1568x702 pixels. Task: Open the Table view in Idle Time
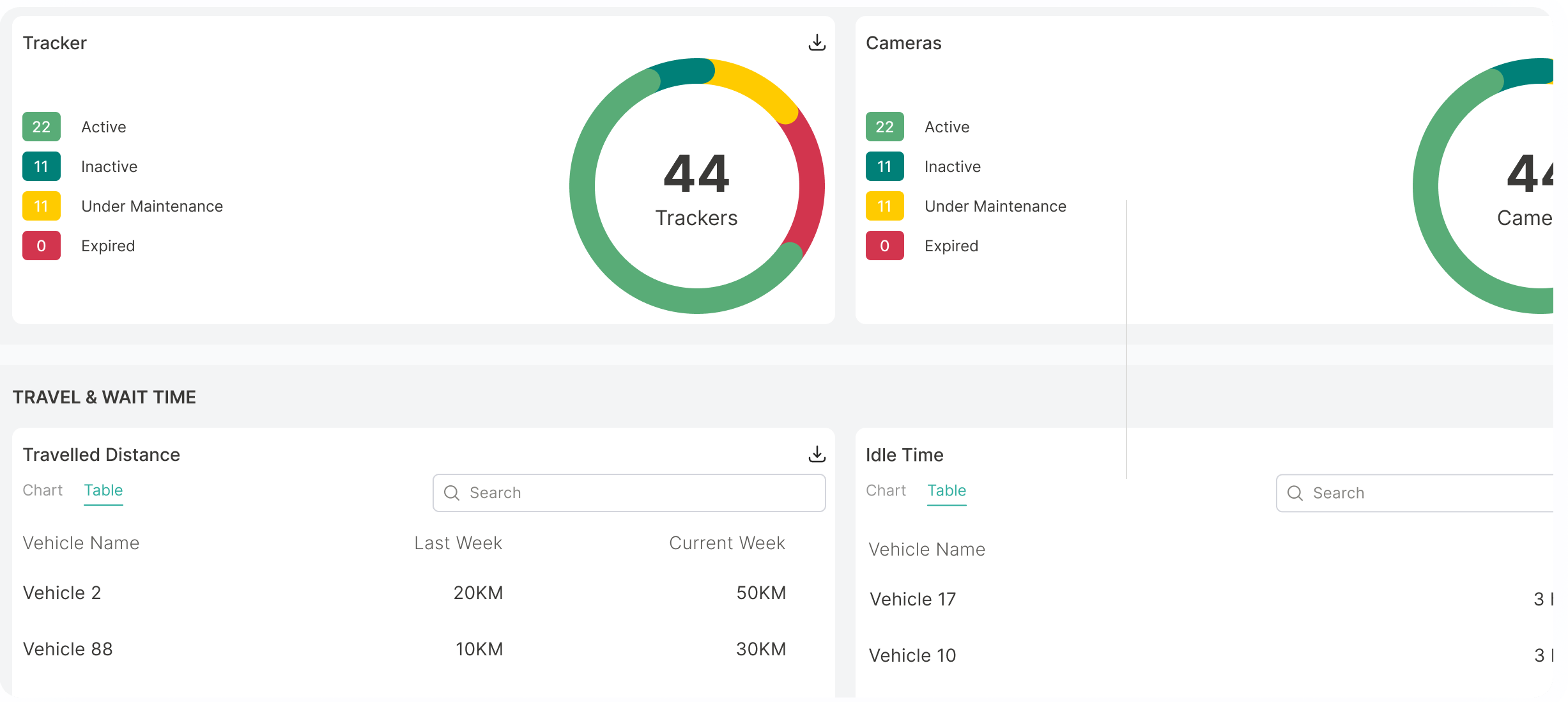tap(946, 490)
